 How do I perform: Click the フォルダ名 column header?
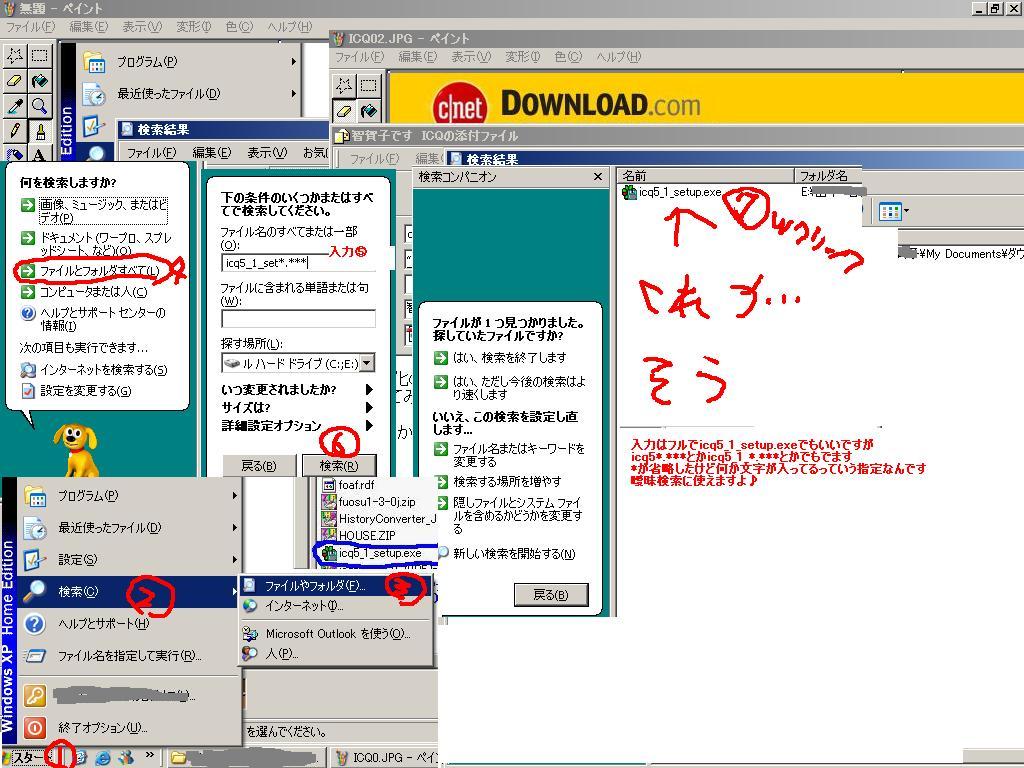(828, 175)
